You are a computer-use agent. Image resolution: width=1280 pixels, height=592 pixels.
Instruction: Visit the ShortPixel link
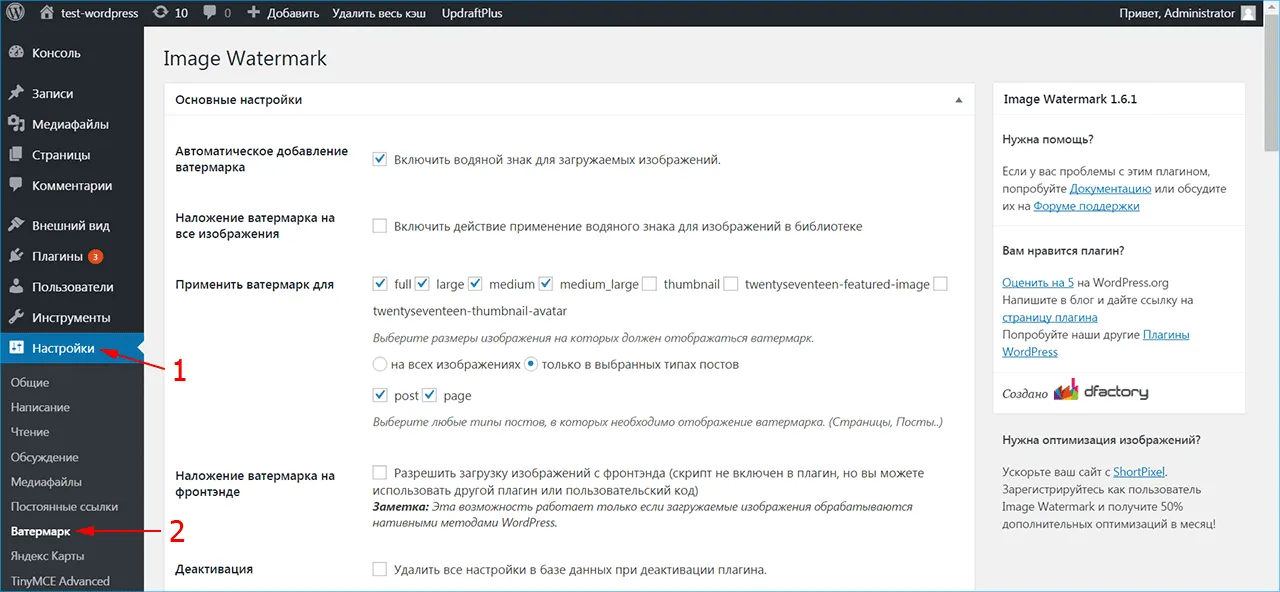coord(1139,471)
